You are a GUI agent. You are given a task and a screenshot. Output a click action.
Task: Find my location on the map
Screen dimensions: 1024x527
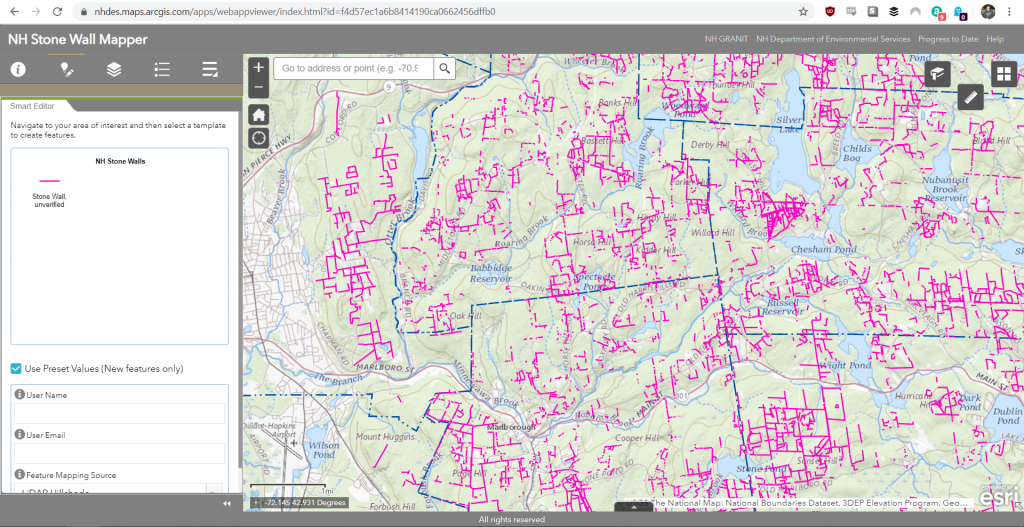pos(259,138)
